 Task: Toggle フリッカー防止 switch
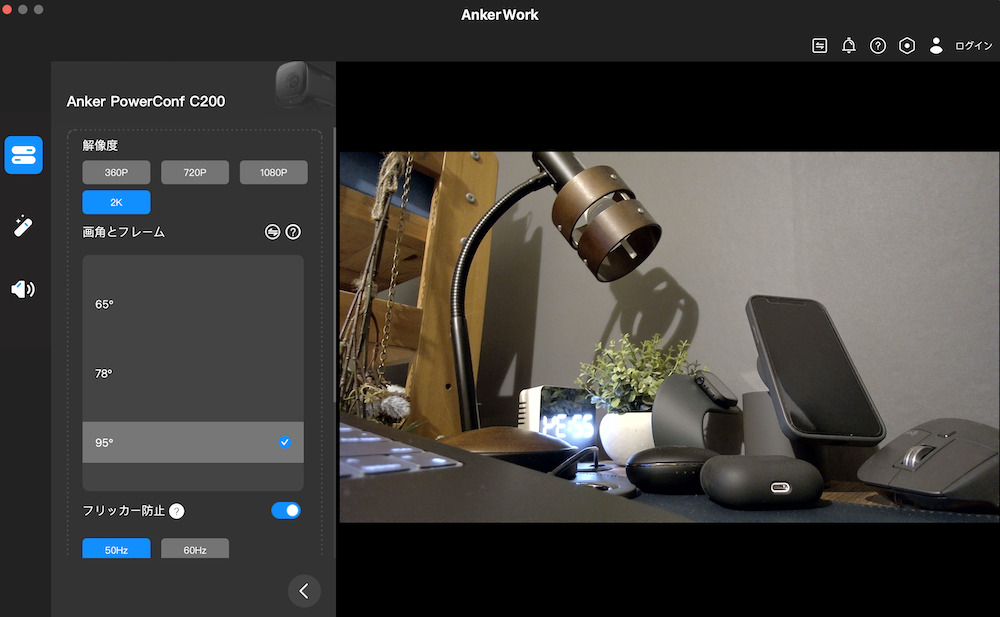286,510
